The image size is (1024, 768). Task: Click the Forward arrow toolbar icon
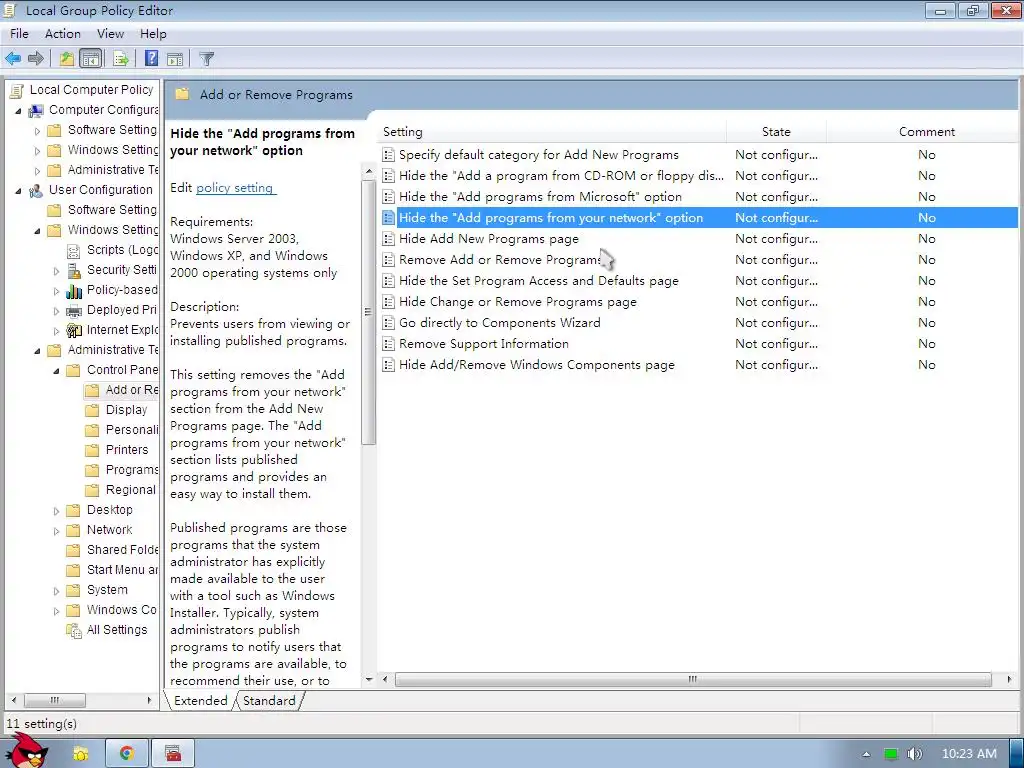[36, 59]
